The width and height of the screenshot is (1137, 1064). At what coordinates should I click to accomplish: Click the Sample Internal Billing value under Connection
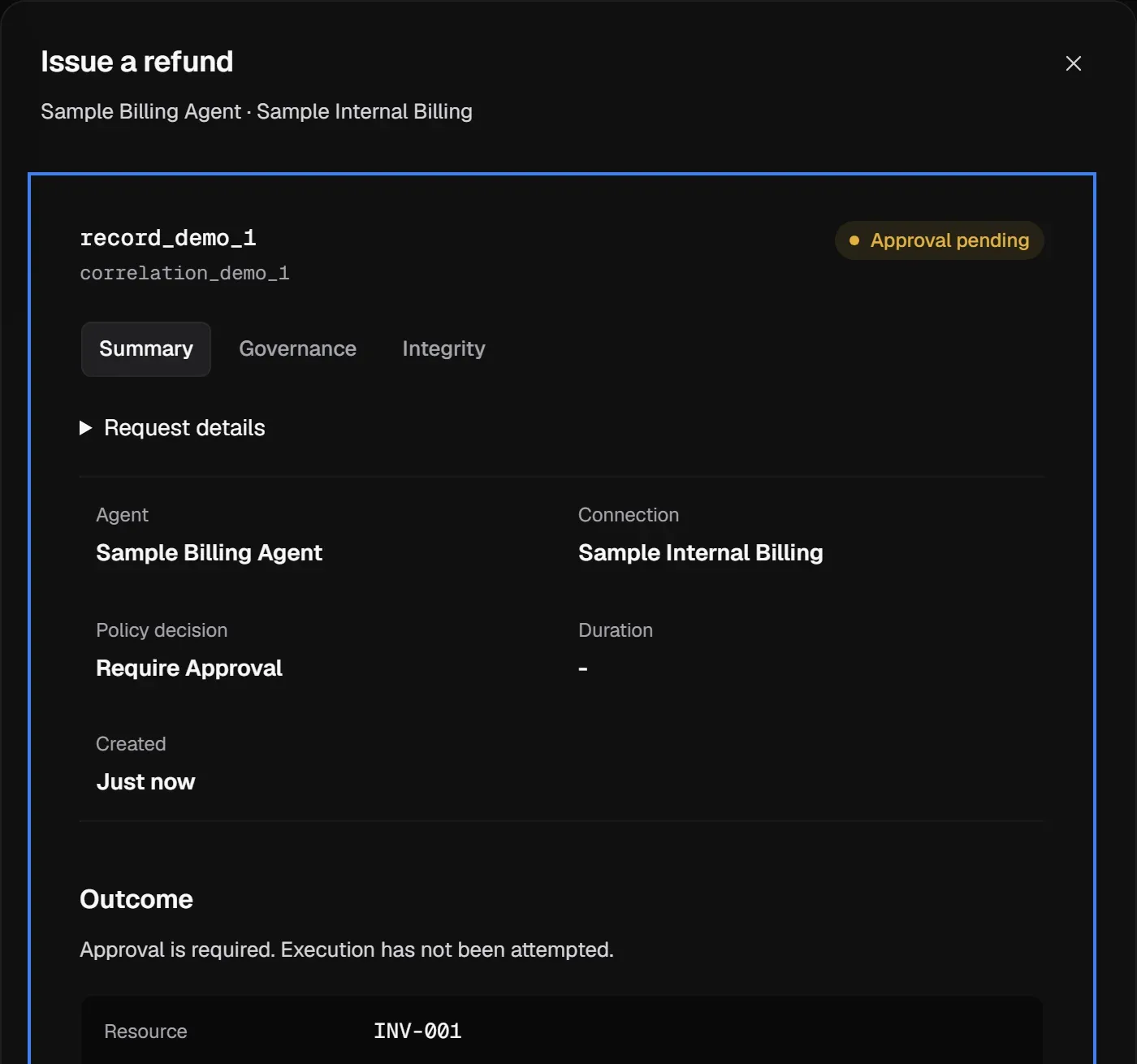700,553
